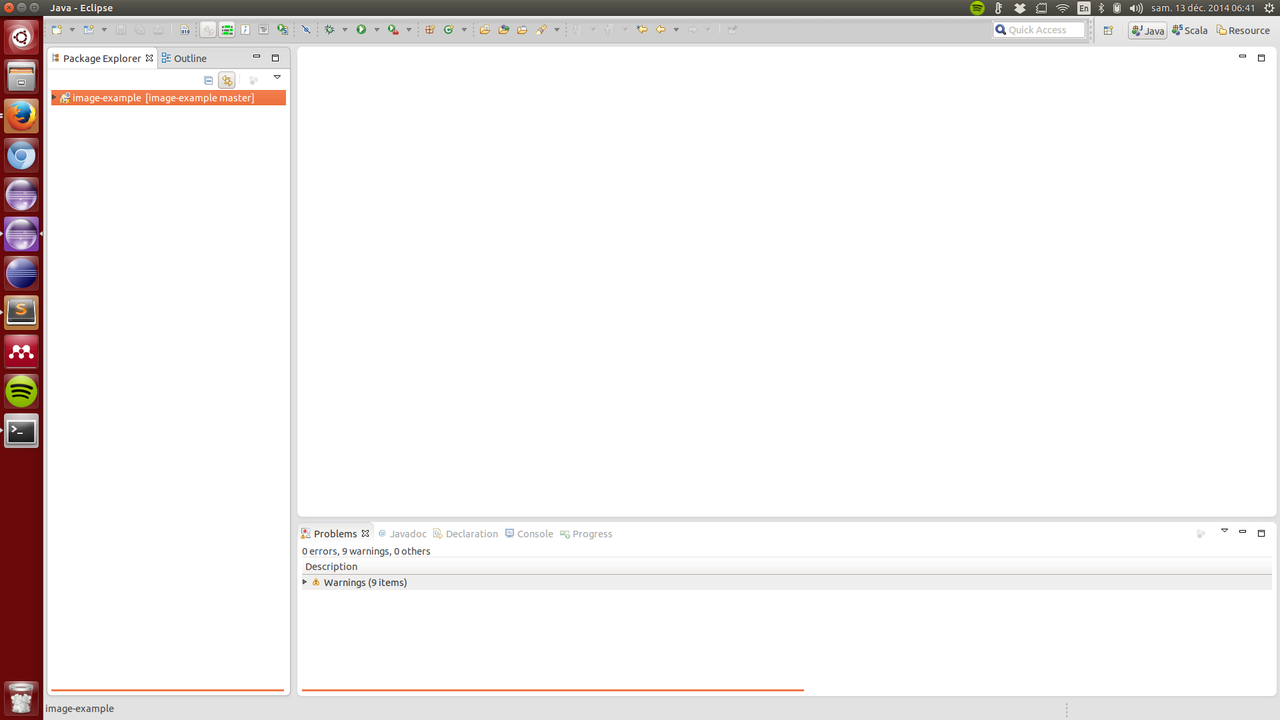Open Terminal from the Ubuntu launcher
The width and height of the screenshot is (1280, 720).
[x=21, y=431]
